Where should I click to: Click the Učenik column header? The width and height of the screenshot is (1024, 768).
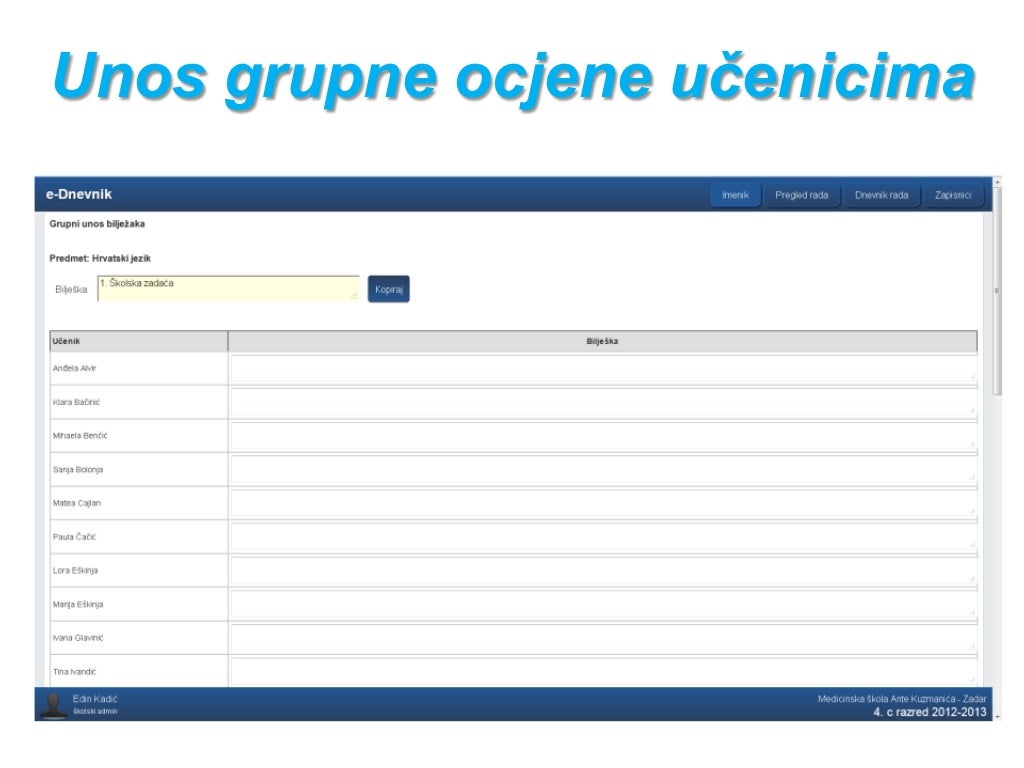[x=138, y=341]
